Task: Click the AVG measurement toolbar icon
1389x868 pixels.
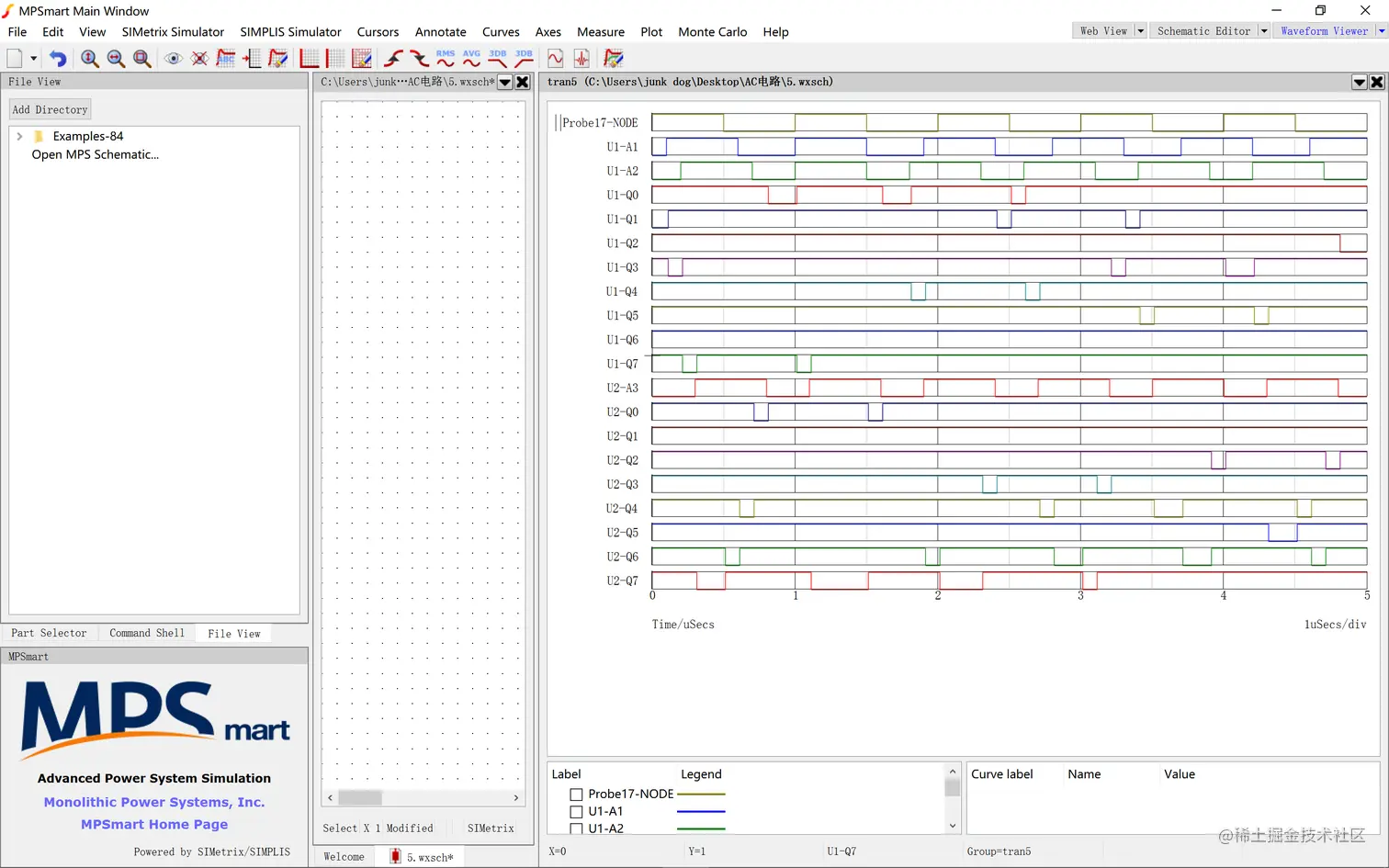Action: point(471,59)
